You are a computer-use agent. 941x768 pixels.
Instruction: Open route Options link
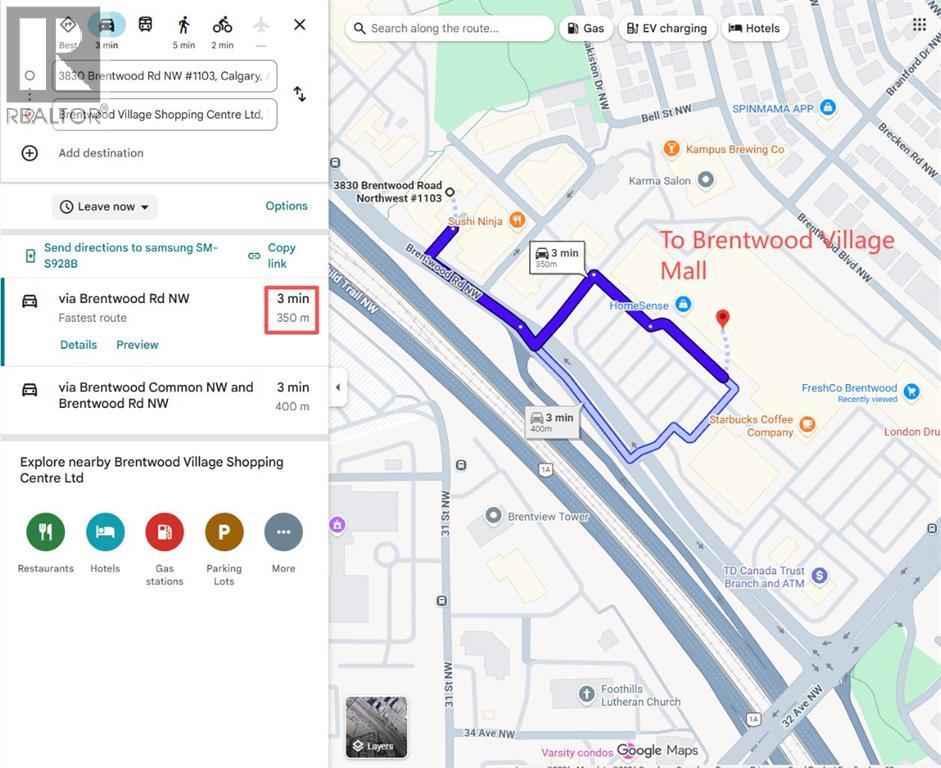pyautogui.click(x=286, y=206)
